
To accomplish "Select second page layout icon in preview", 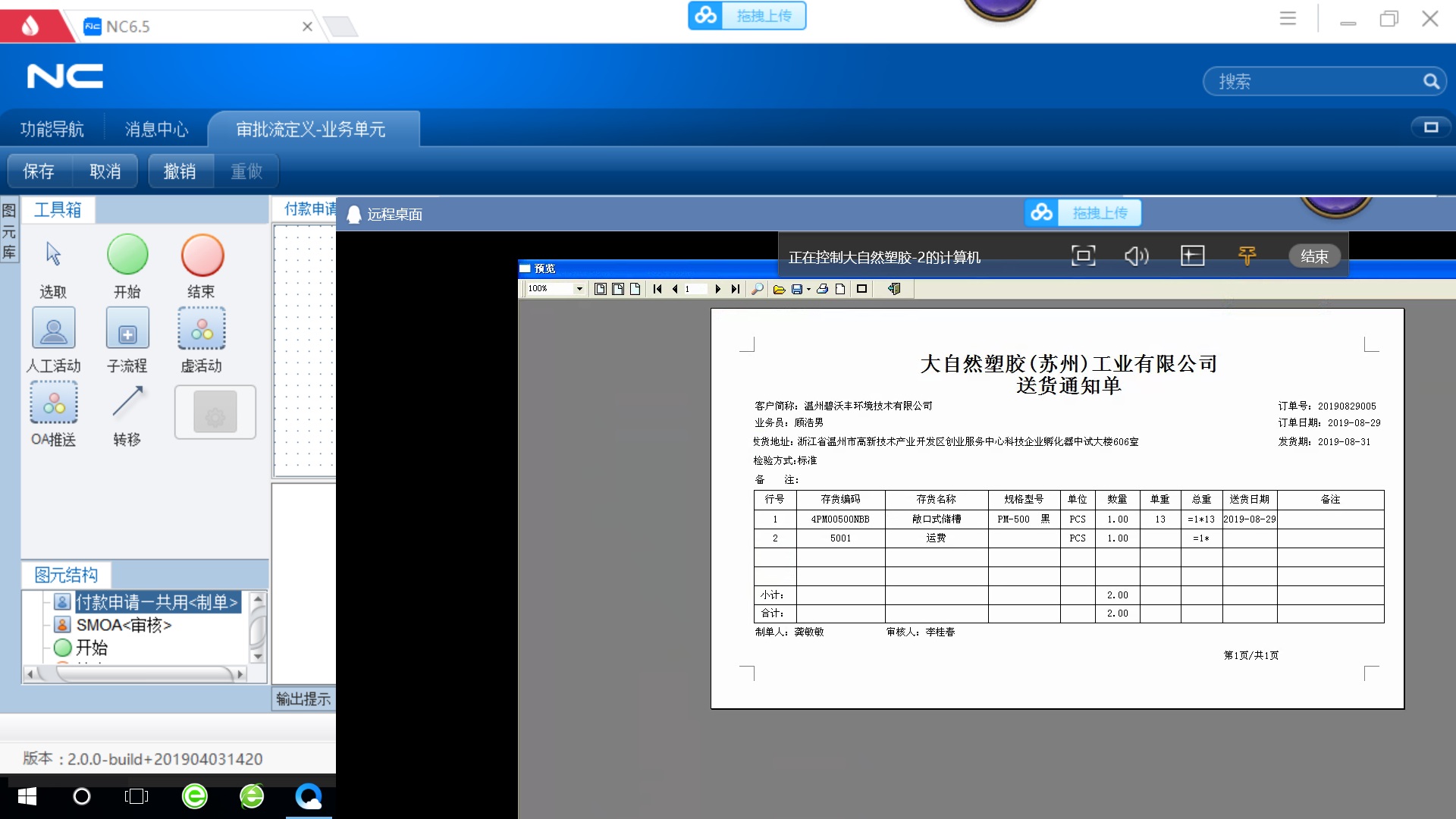I will click(618, 289).
